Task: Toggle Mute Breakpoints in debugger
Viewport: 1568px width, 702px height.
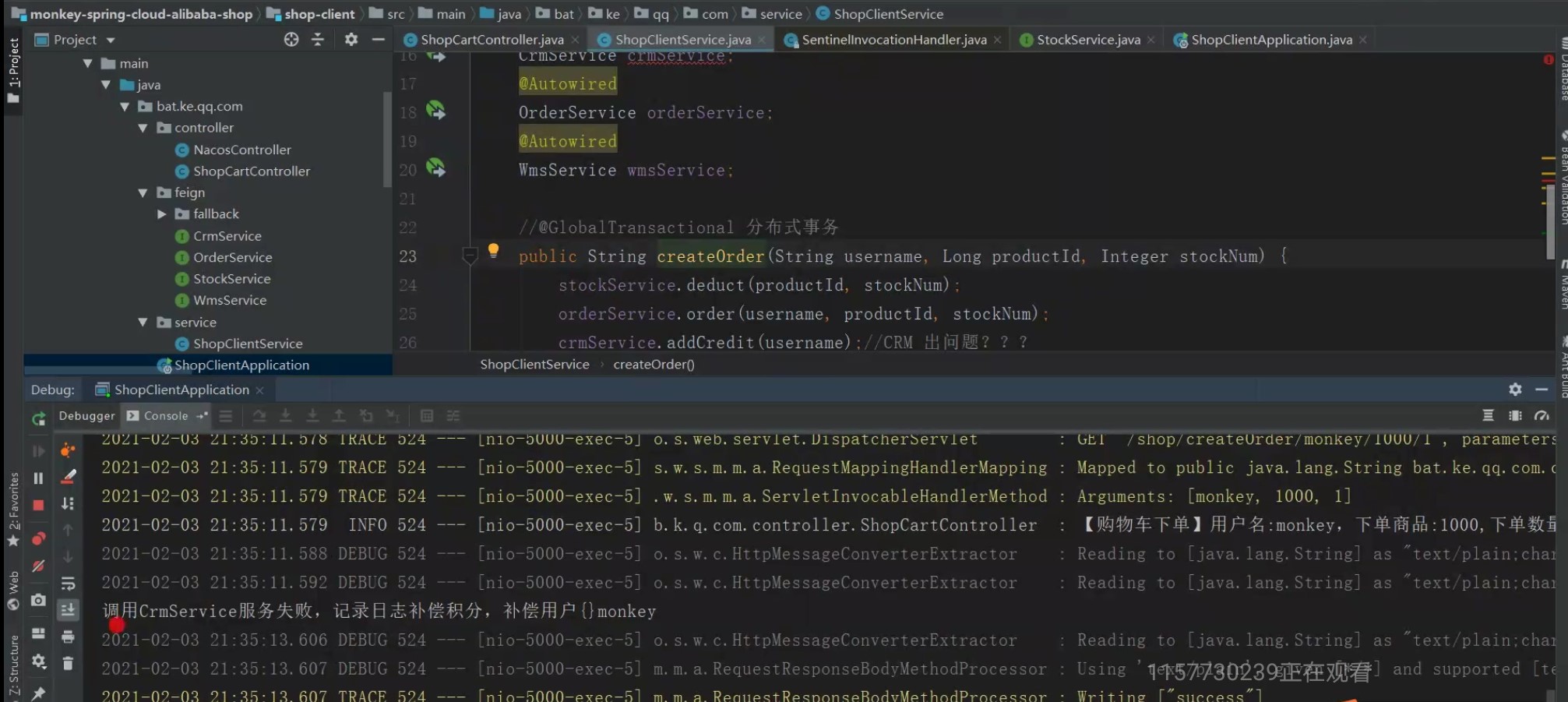Action: (x=38, y=566)
